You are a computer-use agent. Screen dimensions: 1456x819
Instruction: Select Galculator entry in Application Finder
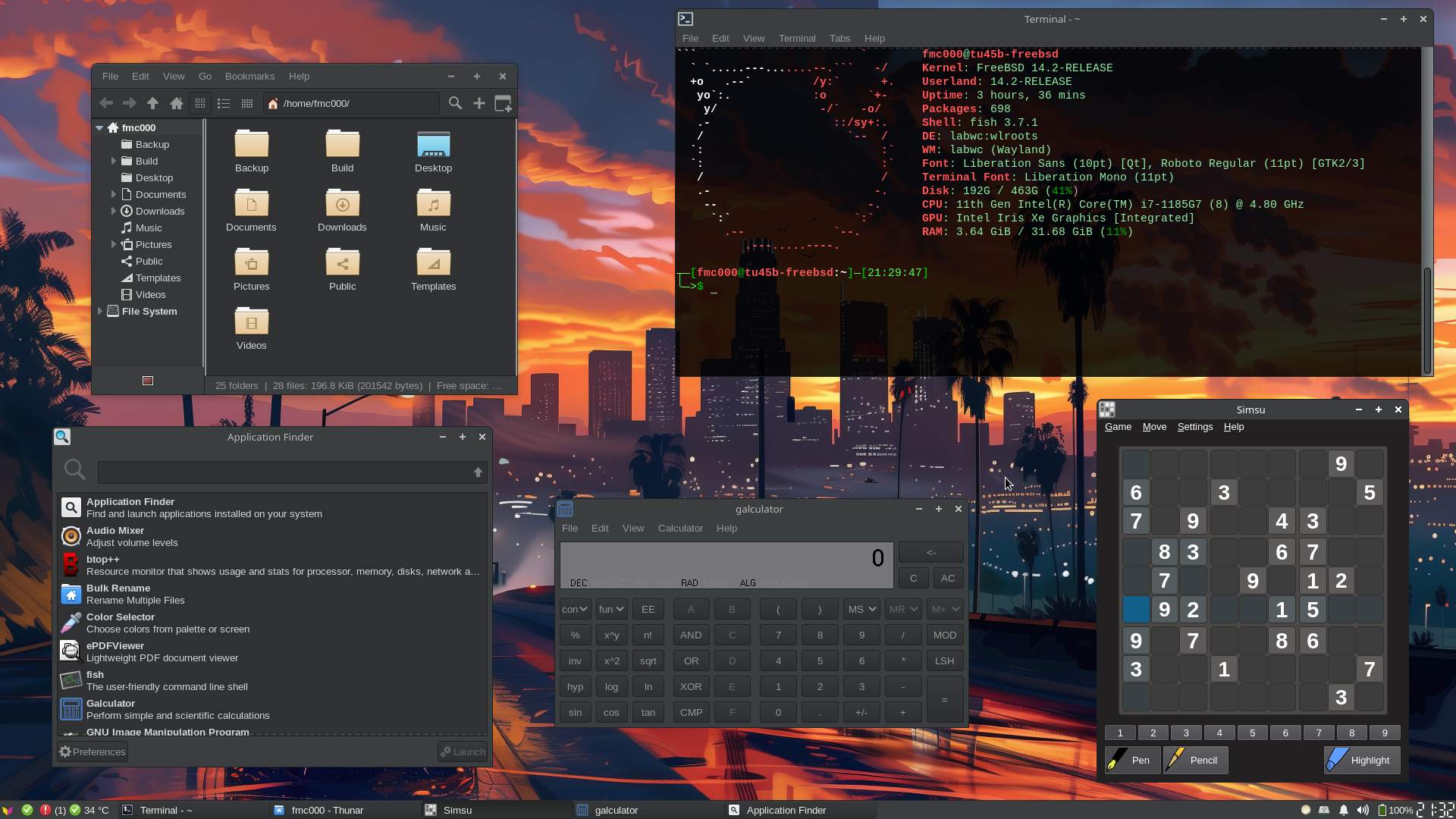pyautogui.click(x=271, y=709)
